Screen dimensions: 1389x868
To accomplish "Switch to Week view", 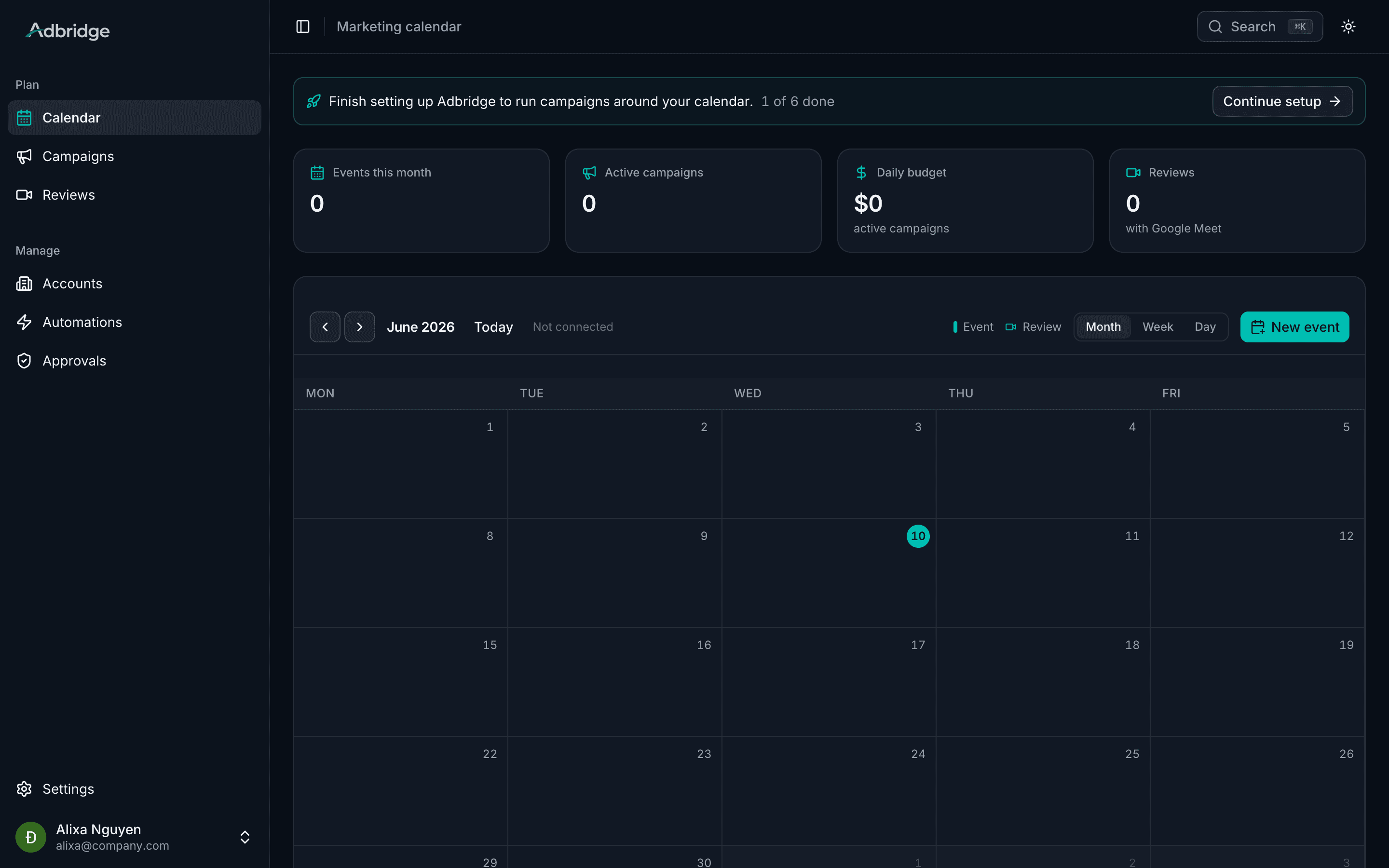I will (x=1157, y=326).
